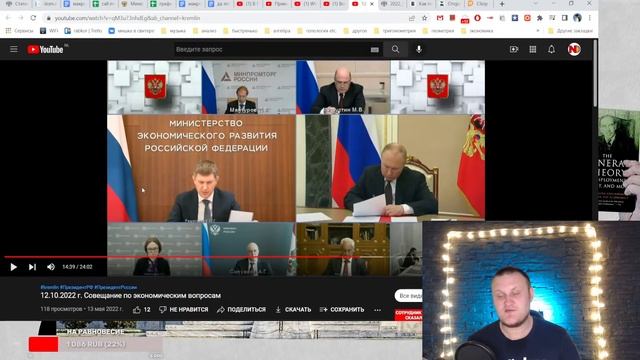Switch to the last tab before new-tab button
This screenshot has height=360, width=640.
coord(479,4)
